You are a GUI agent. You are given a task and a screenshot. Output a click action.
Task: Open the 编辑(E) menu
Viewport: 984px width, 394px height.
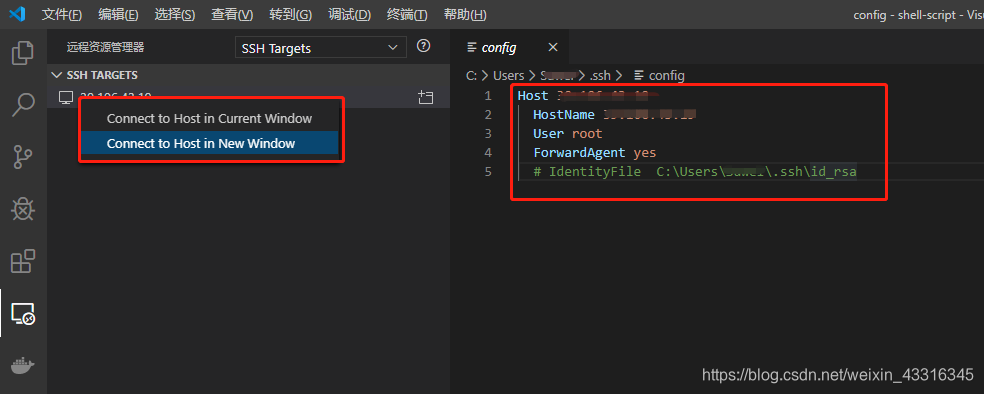coord(118,14)
